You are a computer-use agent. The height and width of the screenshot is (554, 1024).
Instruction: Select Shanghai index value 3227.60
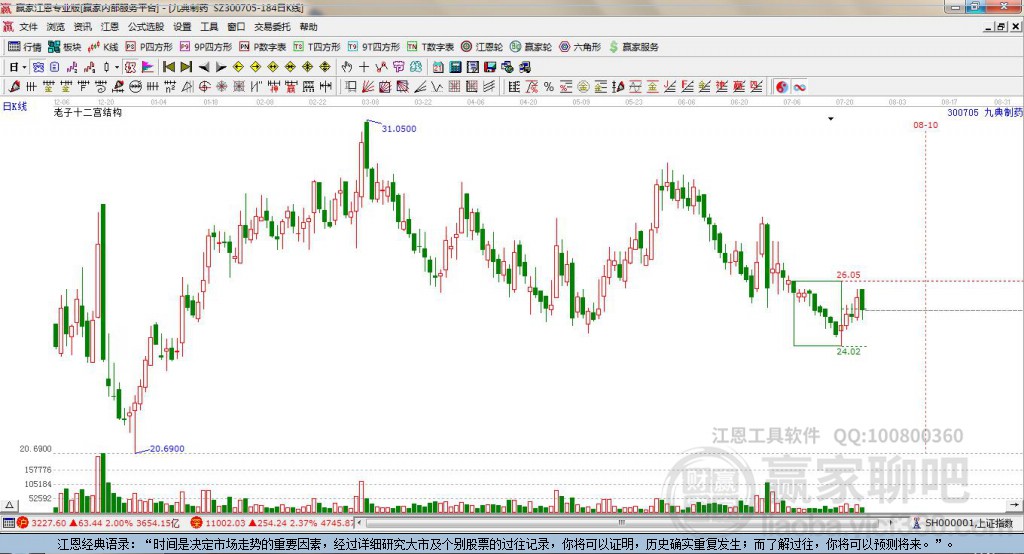pyautogui.click(x=48, y=523)
